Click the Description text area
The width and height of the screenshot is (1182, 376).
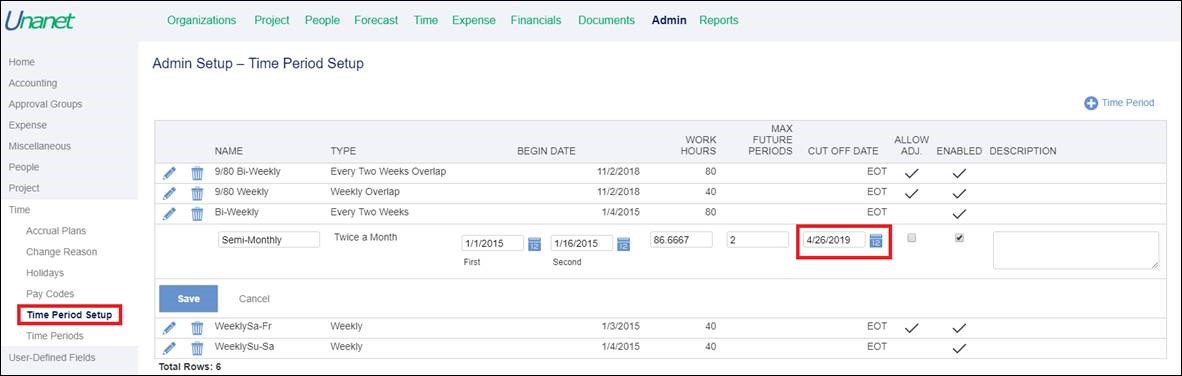click(1076, 250)
